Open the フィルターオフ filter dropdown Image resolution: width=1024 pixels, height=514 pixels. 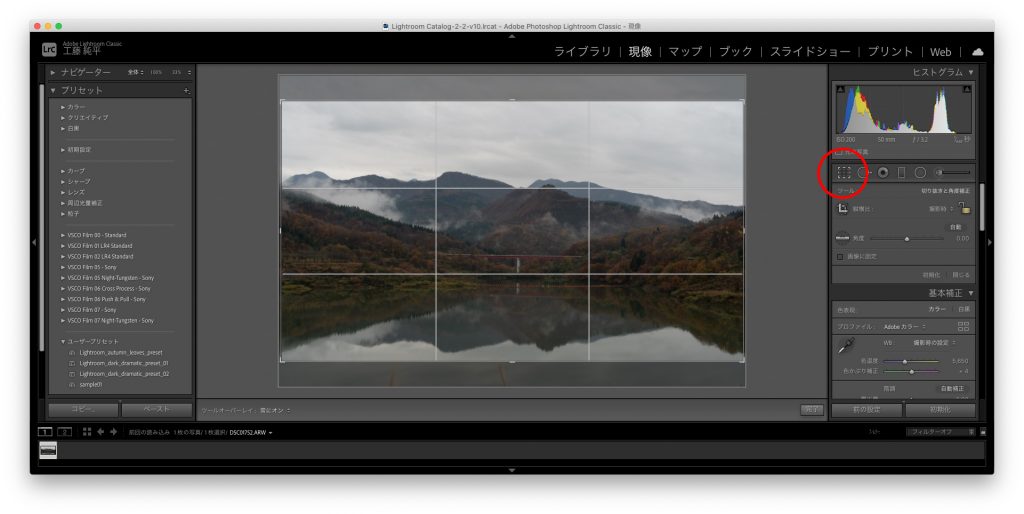(x=940, y=432)
